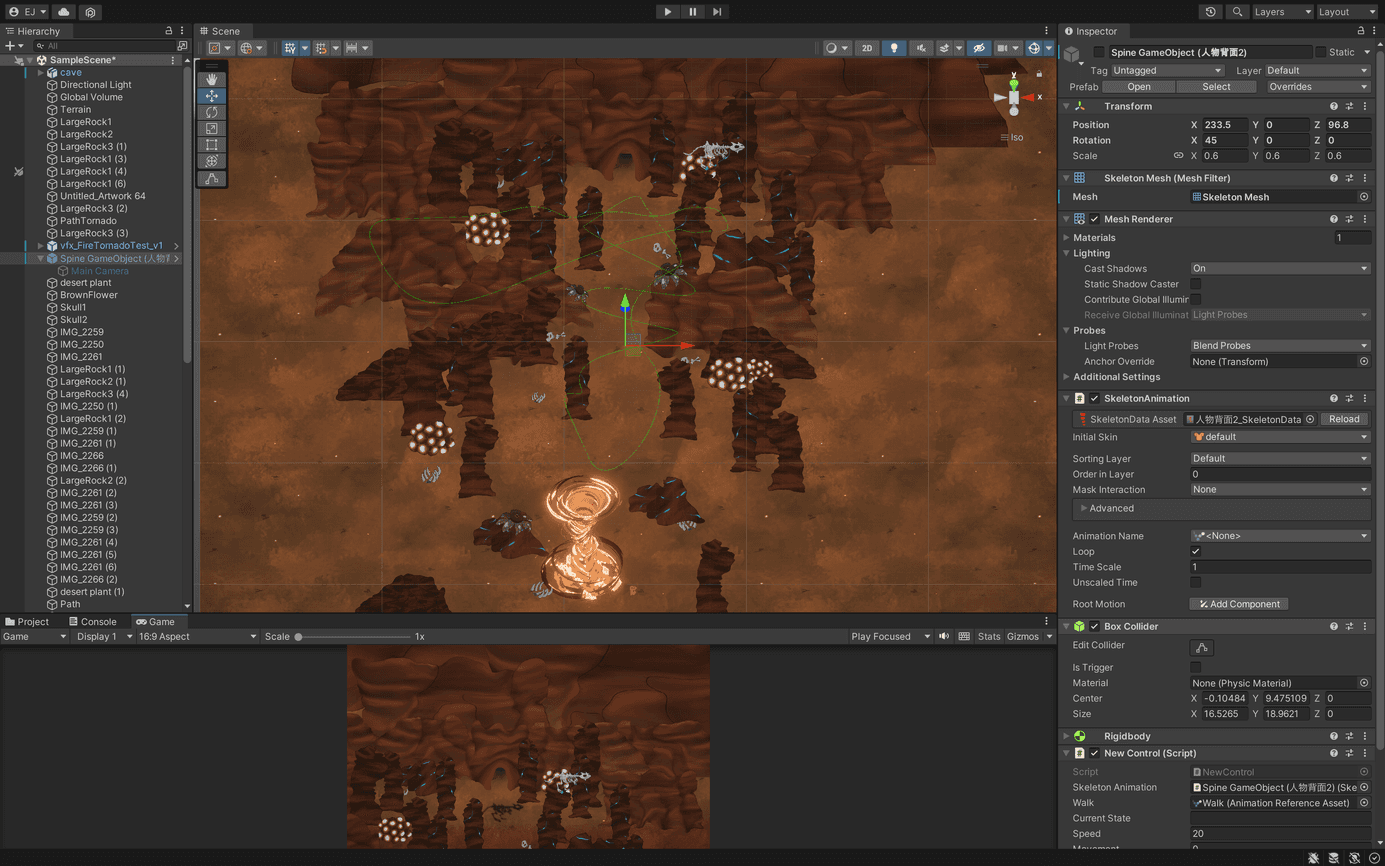Open Transform component kebab menu
Viewport: 1385px width, 866px height.
pyautogui.click(x=1365, y=106)
